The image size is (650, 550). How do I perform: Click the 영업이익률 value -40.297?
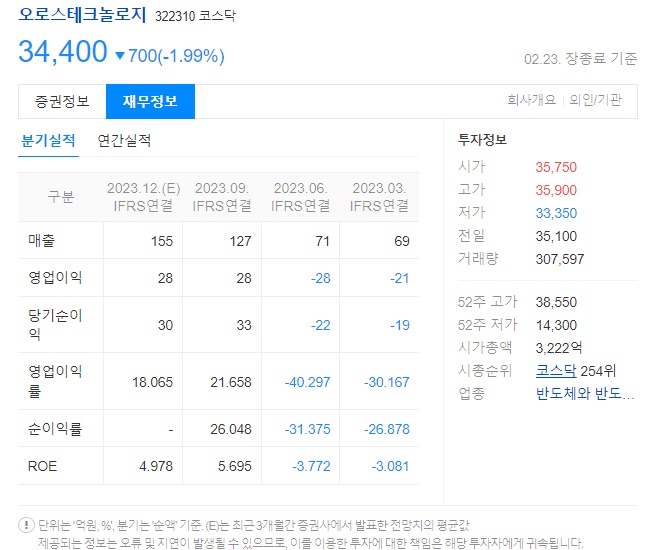(307, 382)
